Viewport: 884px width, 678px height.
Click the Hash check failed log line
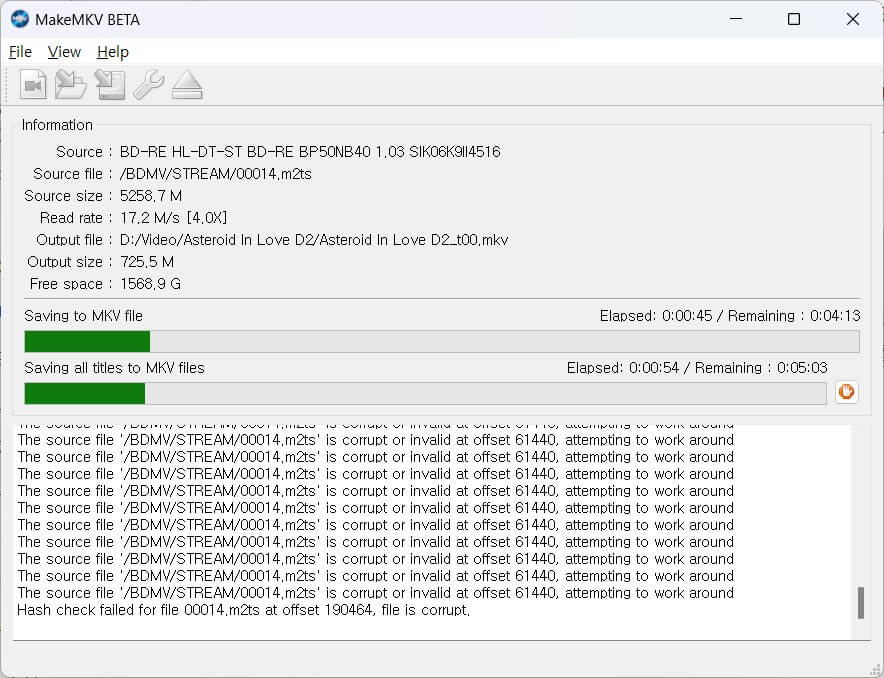click(243, 610)
